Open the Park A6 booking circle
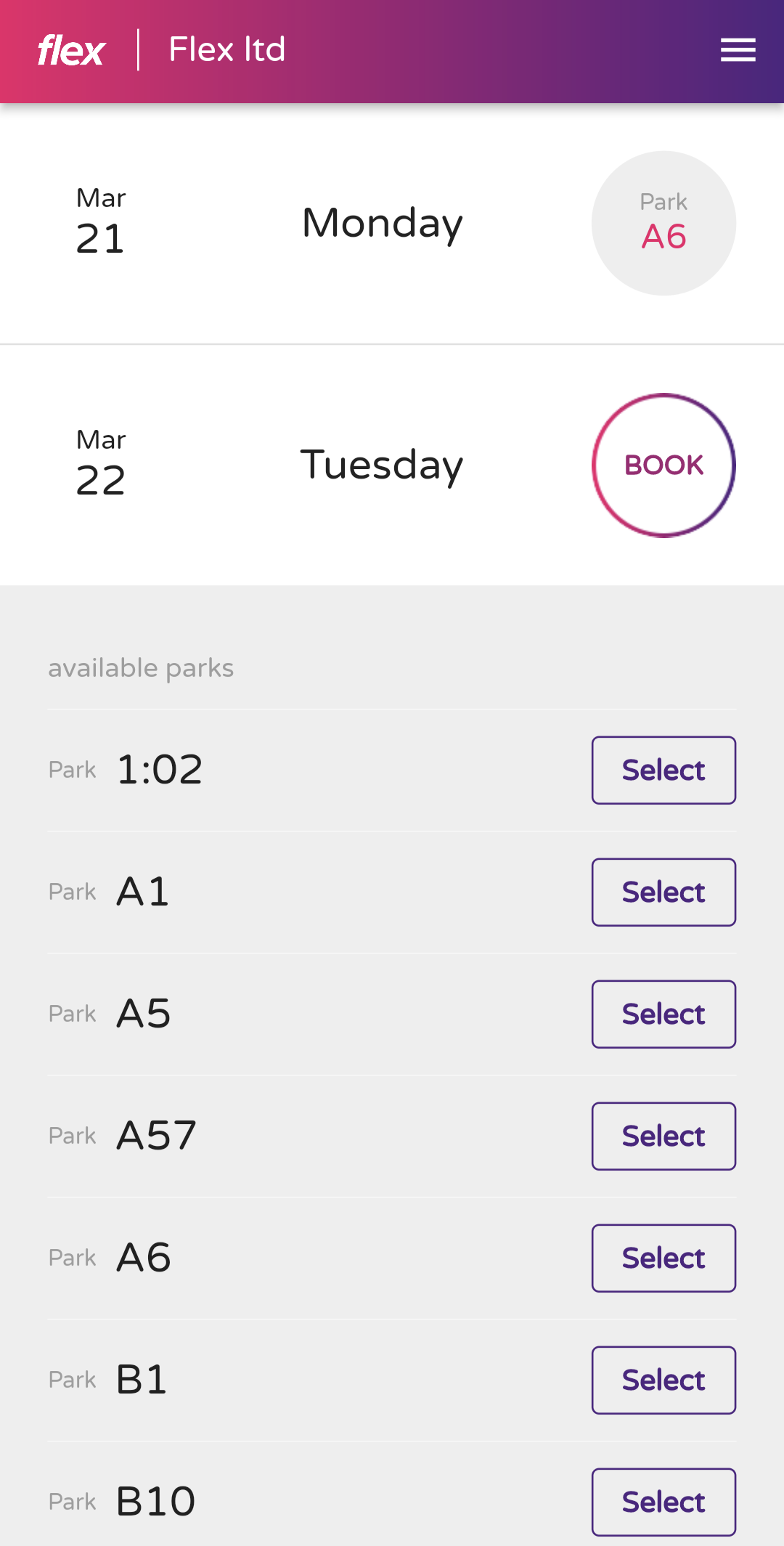The width and height of the screenshot is (784, 1546). [663, 223]
